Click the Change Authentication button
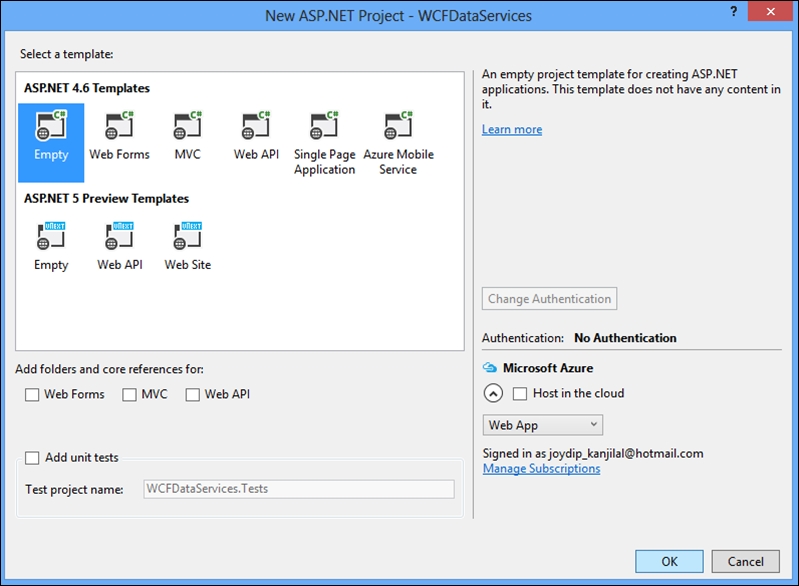The height and width of the screenshot is (586, 799). pos(549,299)
